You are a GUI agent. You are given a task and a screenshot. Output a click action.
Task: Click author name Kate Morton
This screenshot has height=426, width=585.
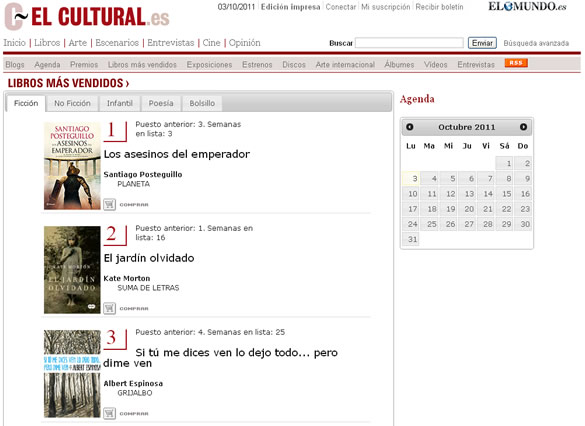(x=127, y=278)
